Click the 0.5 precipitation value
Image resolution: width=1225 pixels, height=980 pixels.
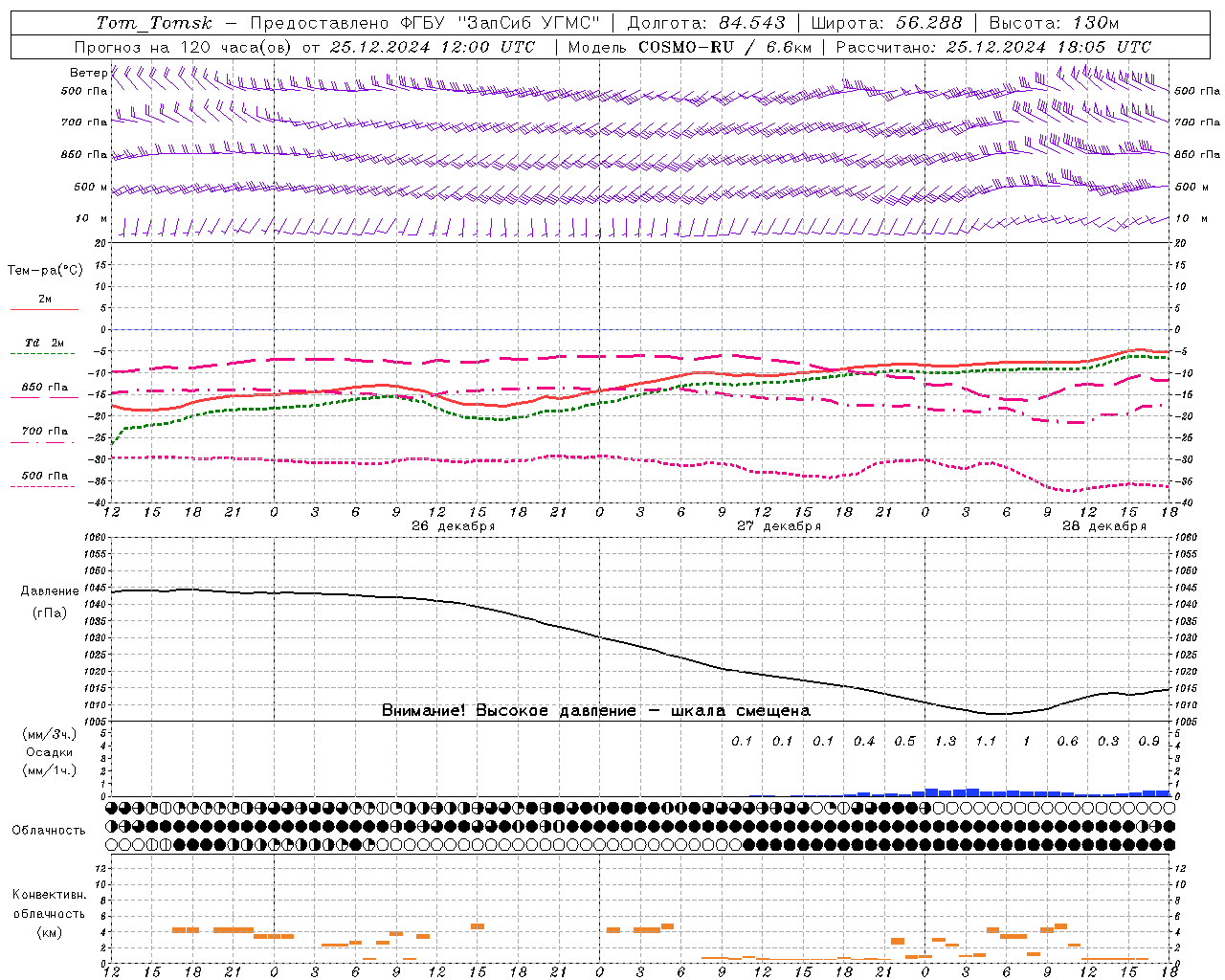(904, 742)
